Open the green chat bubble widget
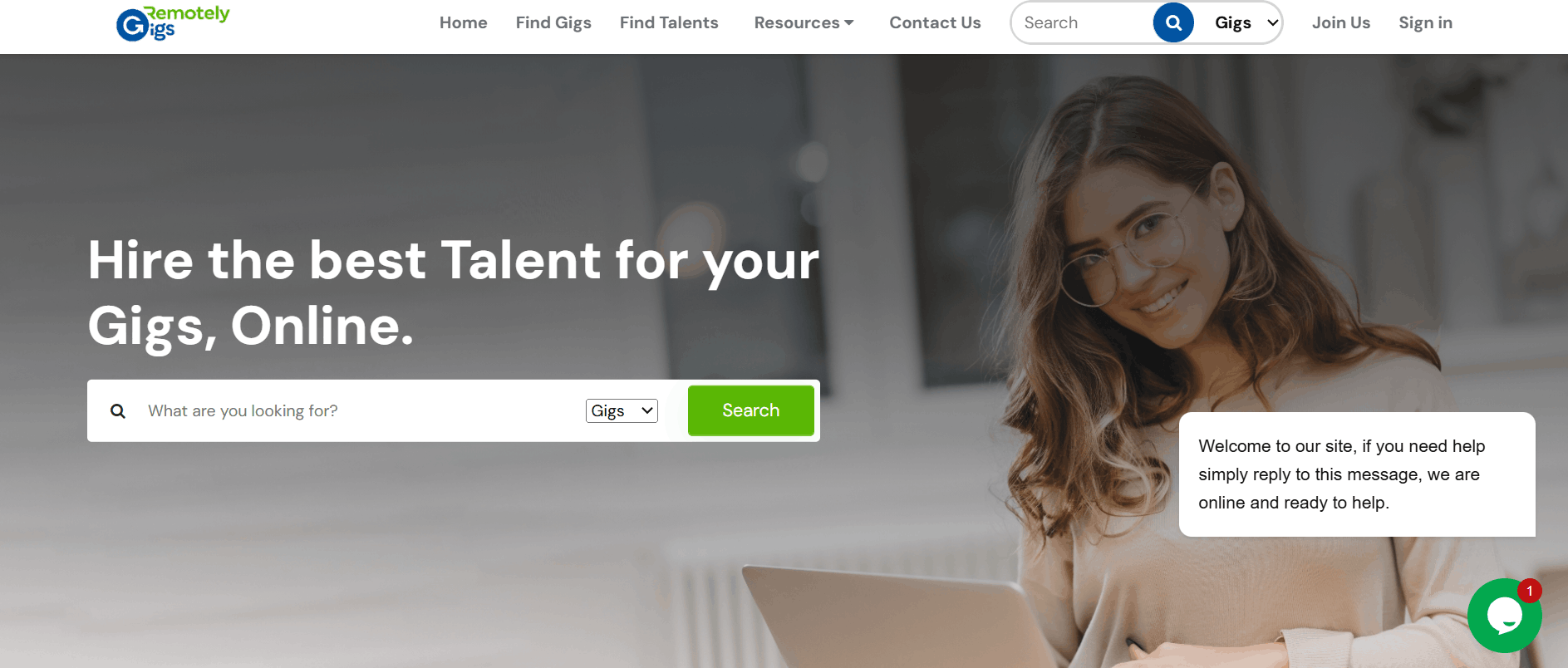The height and width of the screenshot is (668, 1568). (1504, 616)
